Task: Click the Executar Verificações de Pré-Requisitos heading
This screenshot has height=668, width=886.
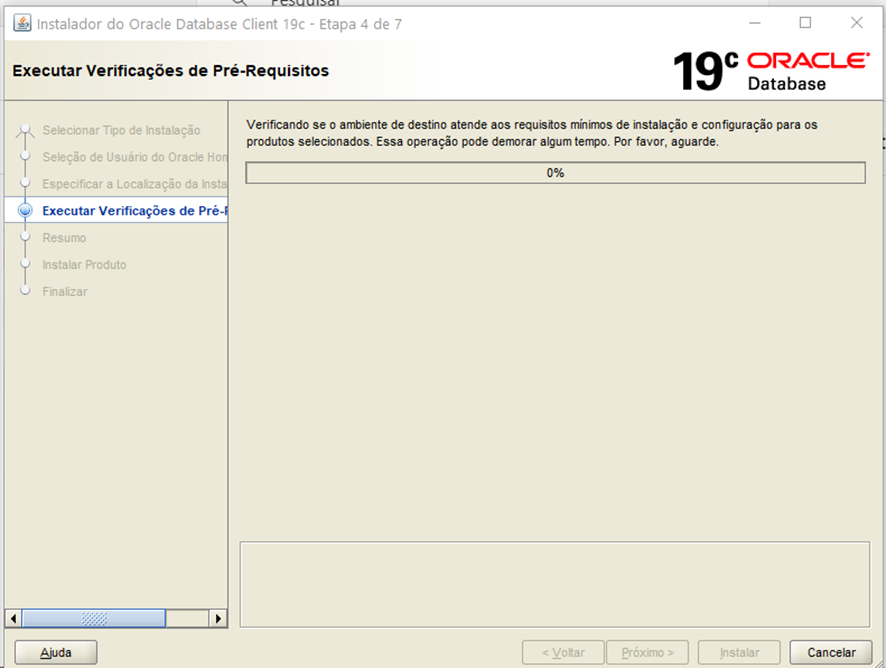Action: point(171,71)
